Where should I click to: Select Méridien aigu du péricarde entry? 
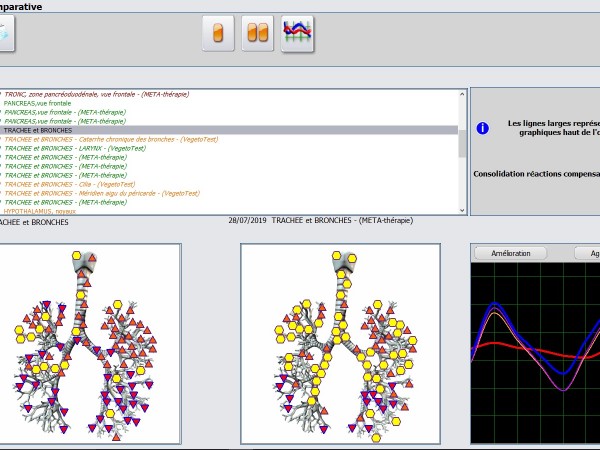(102, 193)
